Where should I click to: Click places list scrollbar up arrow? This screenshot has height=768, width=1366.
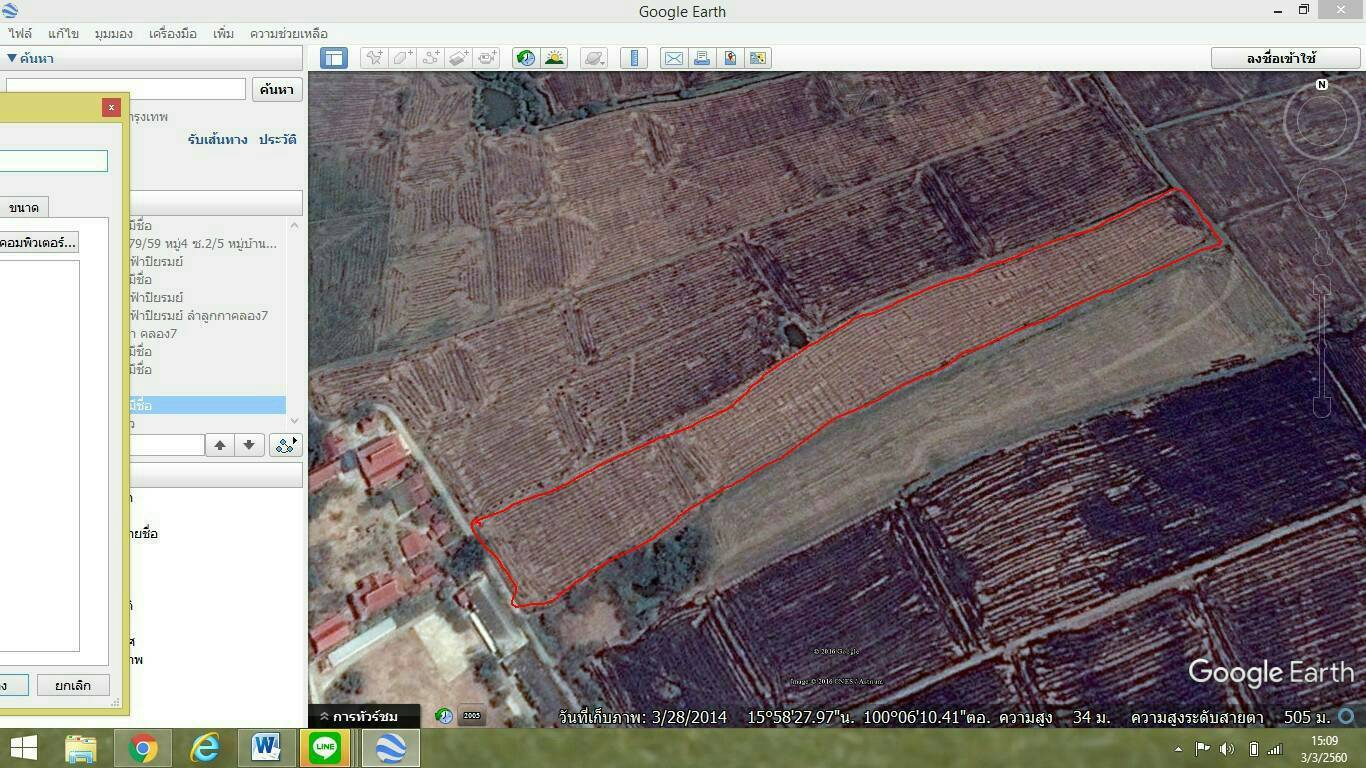(x=295, y=225)
